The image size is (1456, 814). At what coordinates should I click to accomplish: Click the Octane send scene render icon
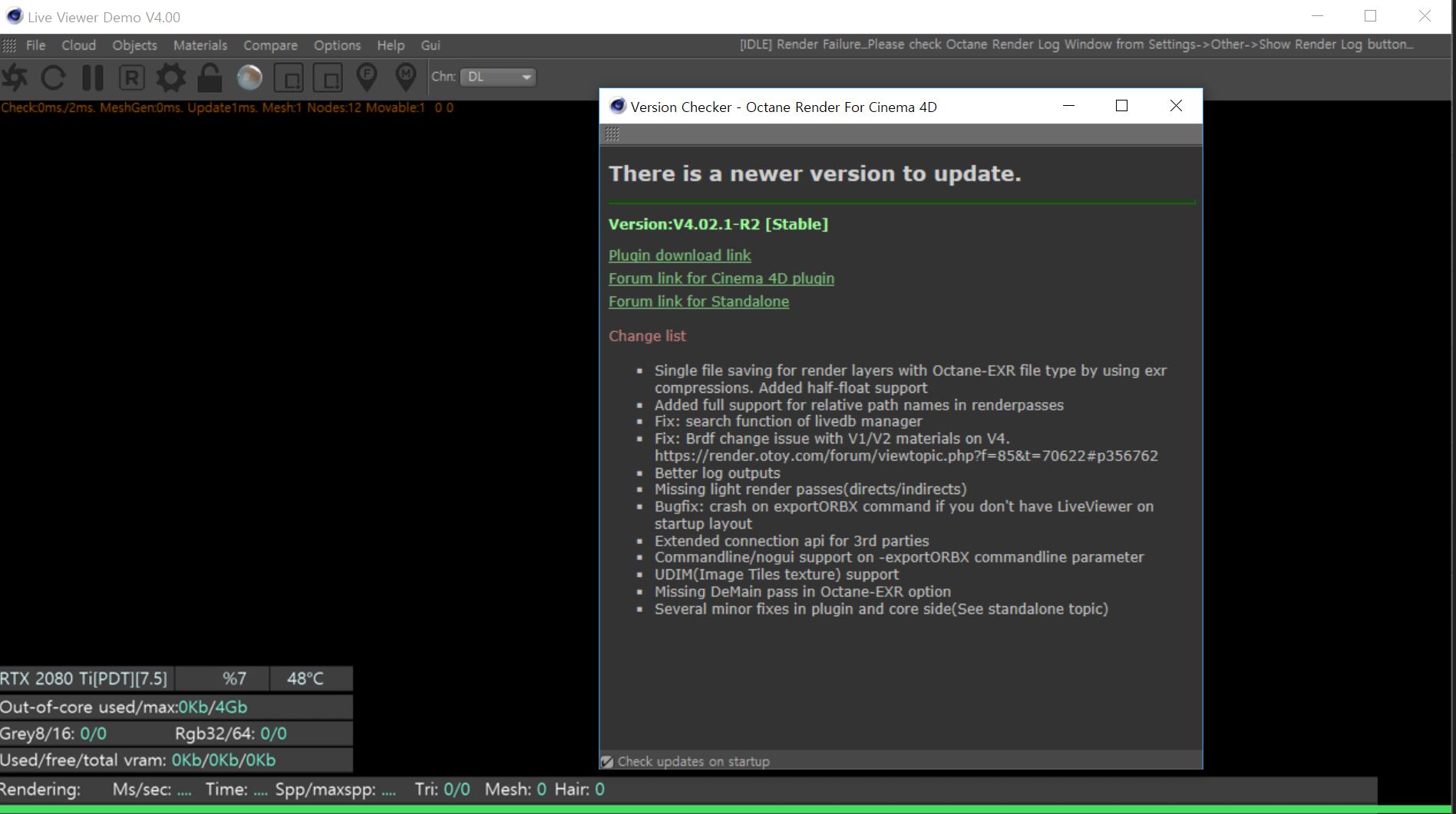(x=15, y=77)
